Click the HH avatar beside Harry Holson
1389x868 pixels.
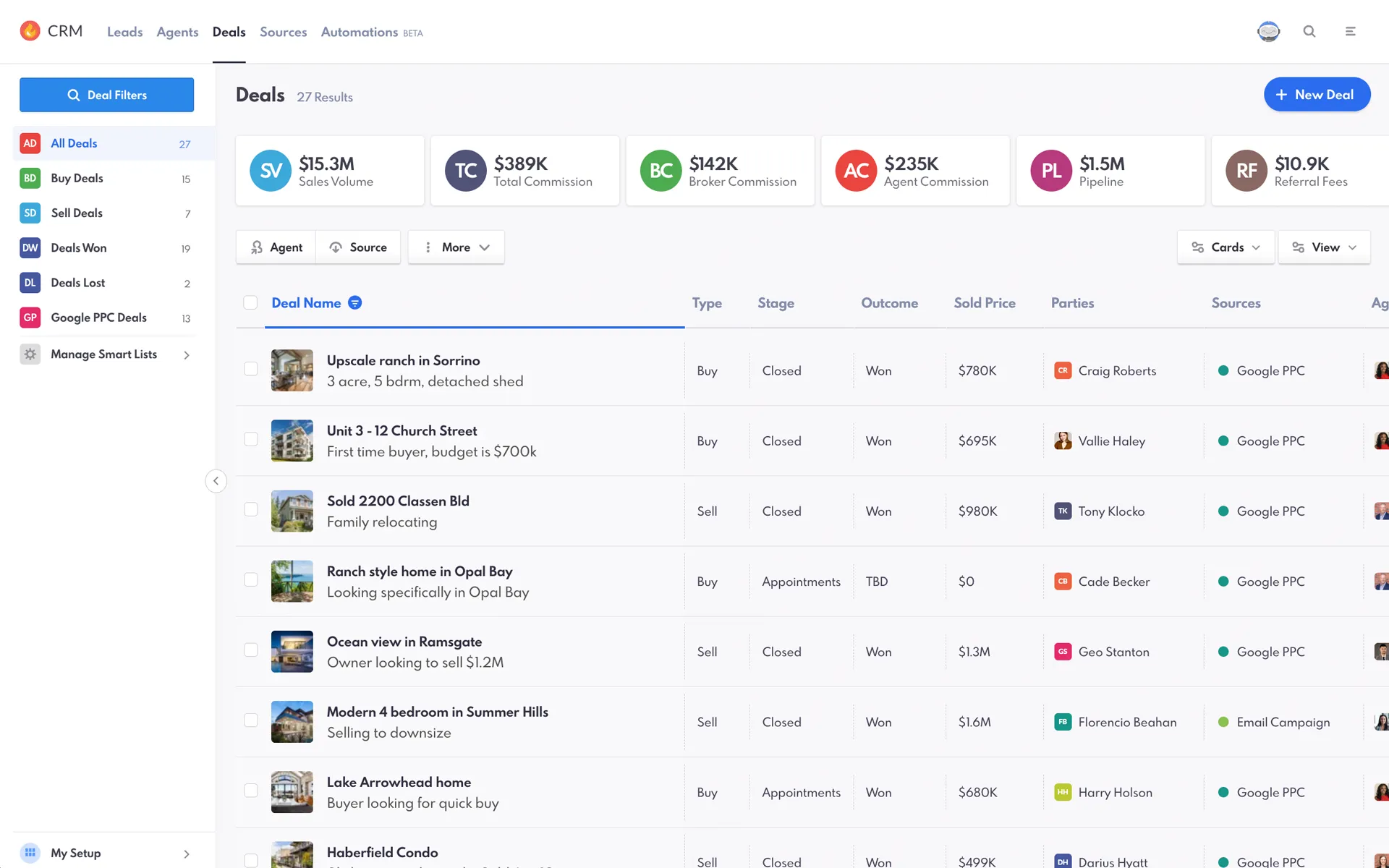tap(1063, 792)
